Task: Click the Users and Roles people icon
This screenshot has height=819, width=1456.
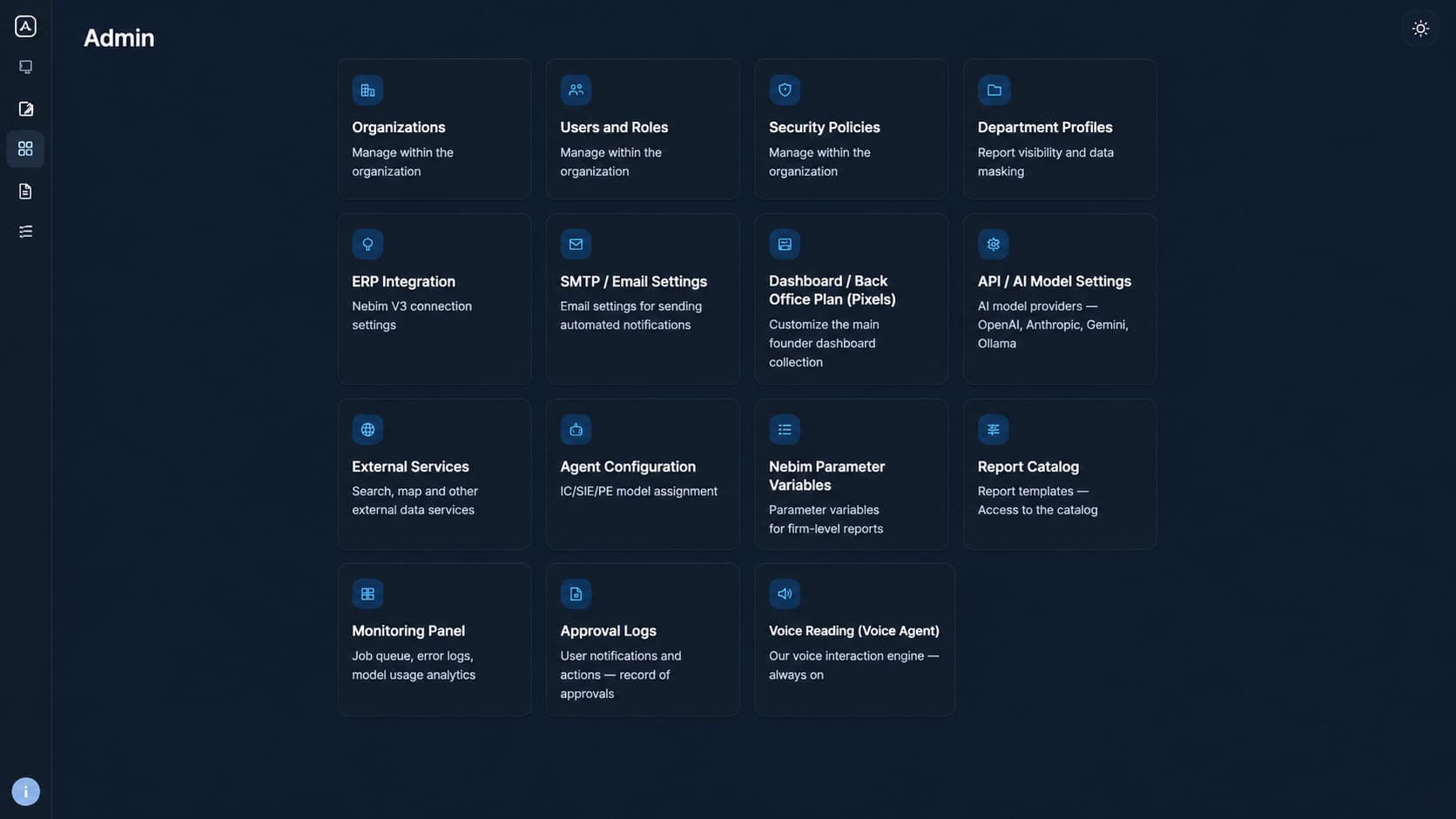Action: pyautogui.click(x=576, y=90)
